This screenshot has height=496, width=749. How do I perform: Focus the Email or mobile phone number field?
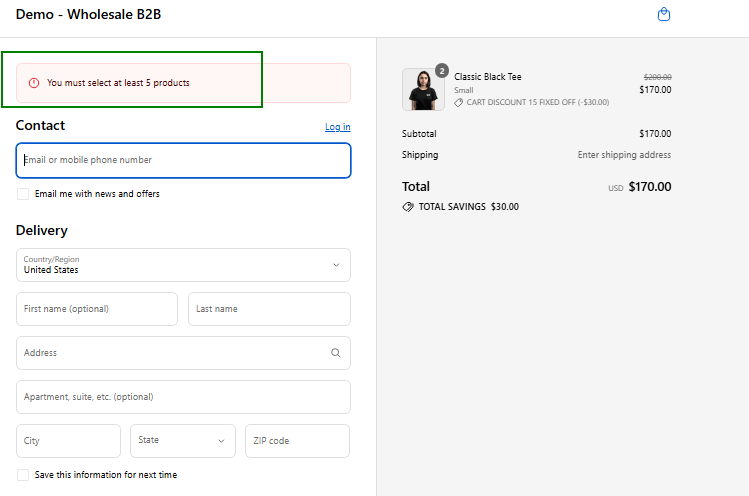point(183,160)
